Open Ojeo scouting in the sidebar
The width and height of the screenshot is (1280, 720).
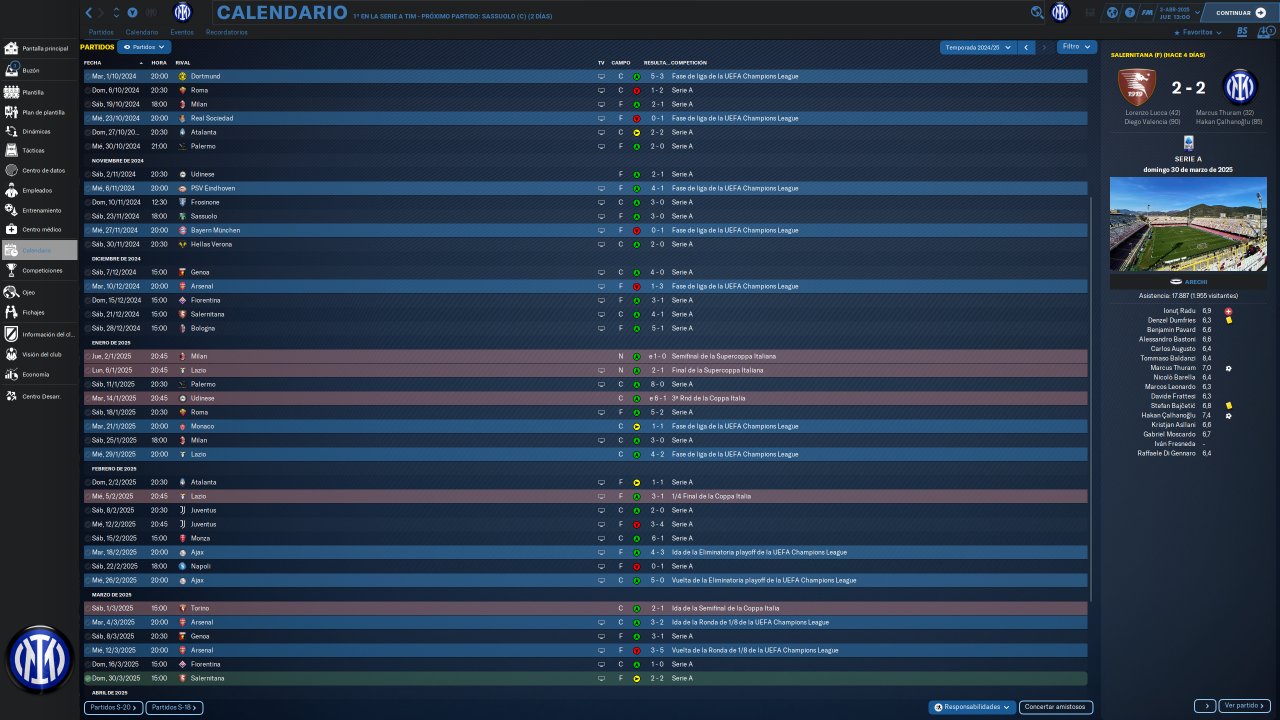click(x=38, y=292)
